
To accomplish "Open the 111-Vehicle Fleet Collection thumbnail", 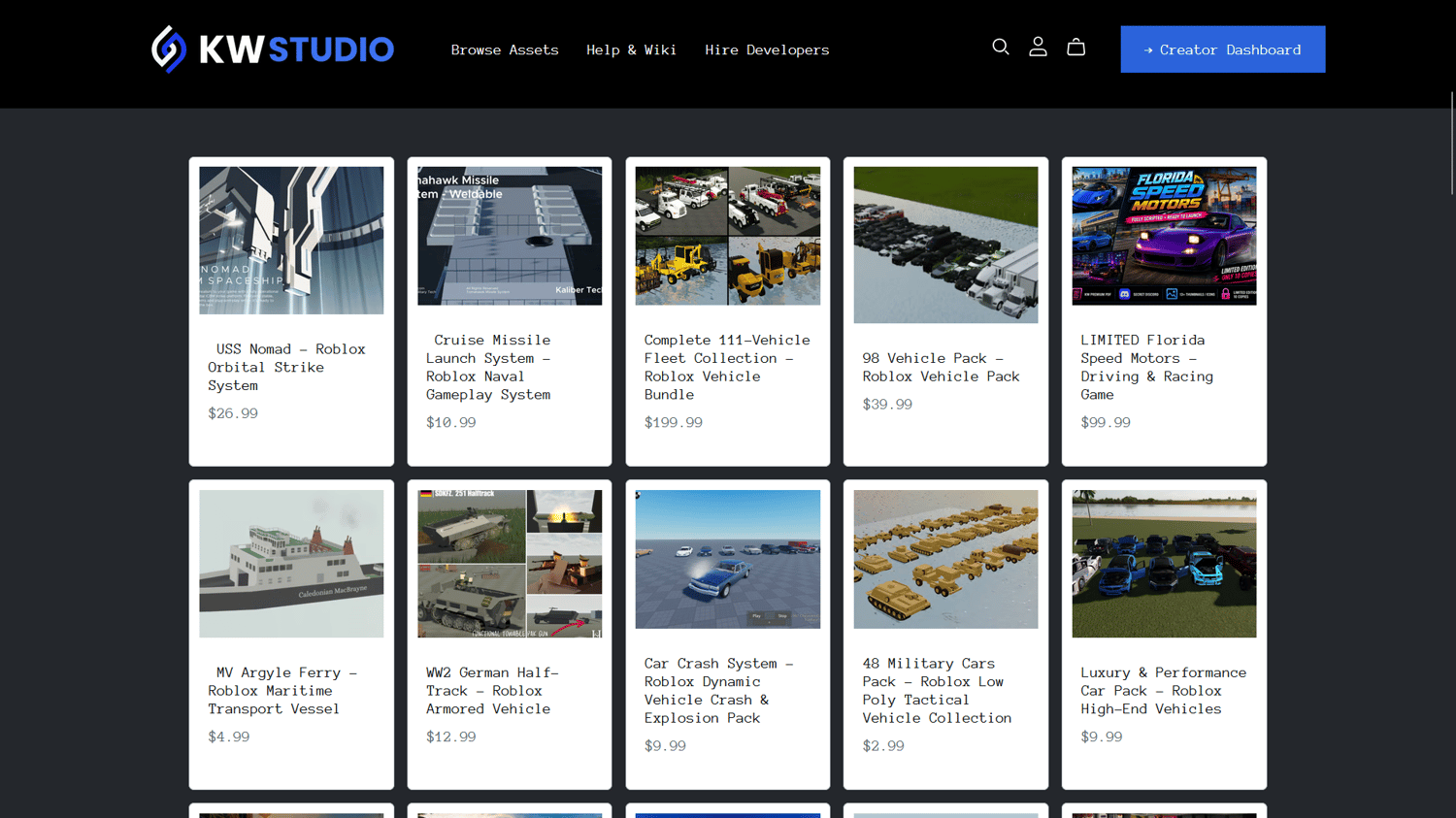I will [728, 236].
